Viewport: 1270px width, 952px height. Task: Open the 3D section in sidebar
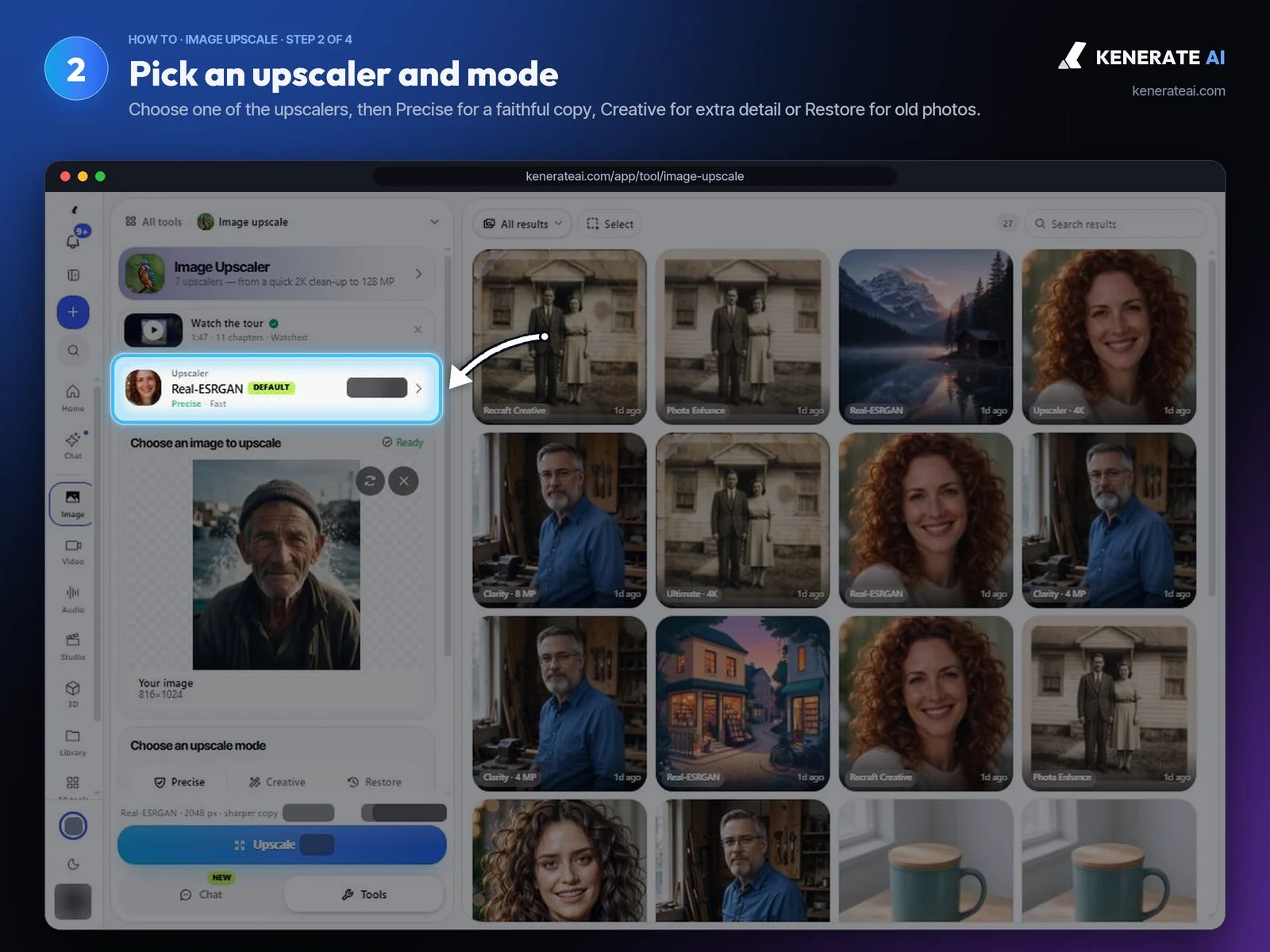(x=73, y=694)
